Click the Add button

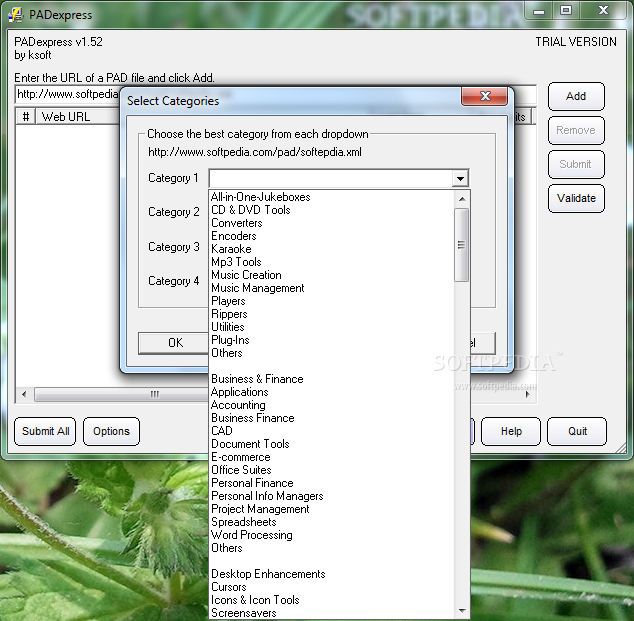(576, 96)
